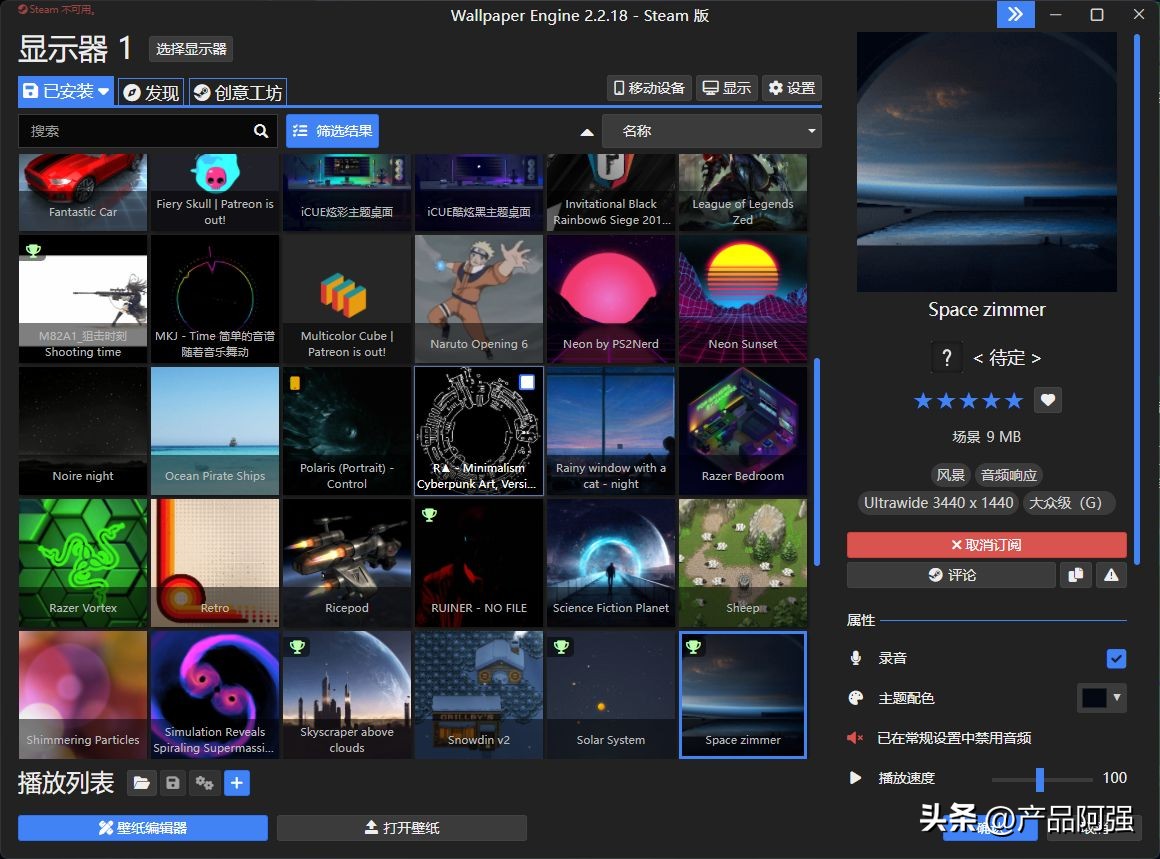Click the search magnifier icon
The image size is (1160, 859).
261,131
